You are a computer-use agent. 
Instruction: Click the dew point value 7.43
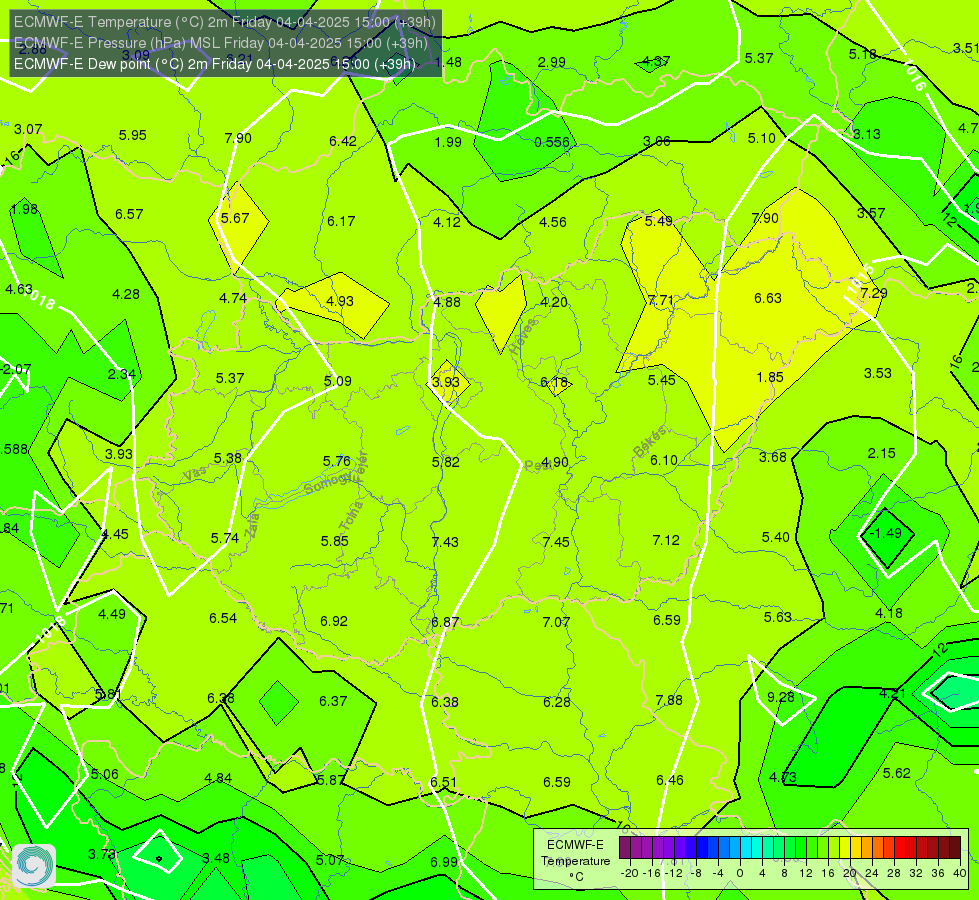[445, 542]
